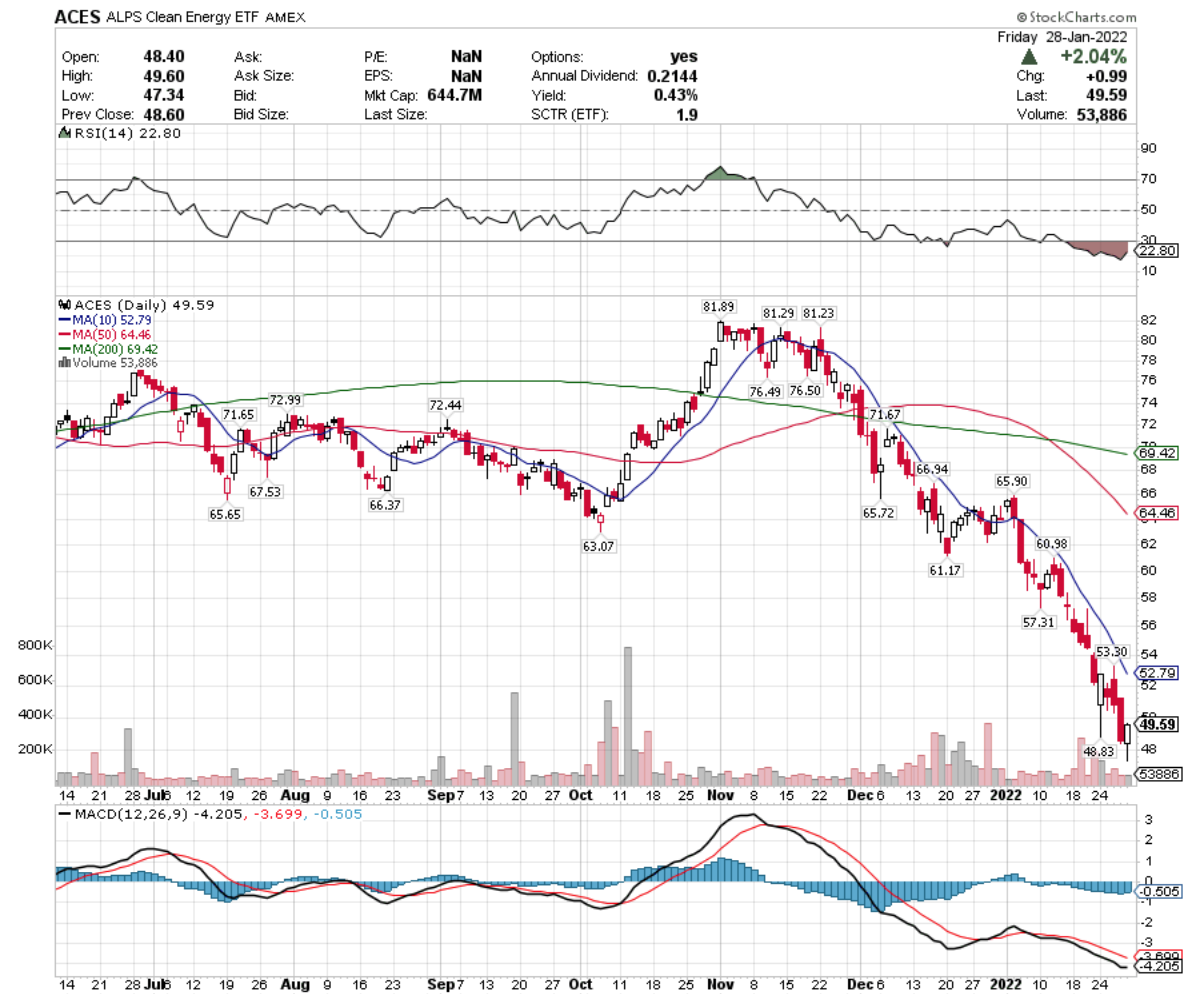Click the 66.94 price annotation
This screenshot has width=1204, height=994.
(931, 468)
